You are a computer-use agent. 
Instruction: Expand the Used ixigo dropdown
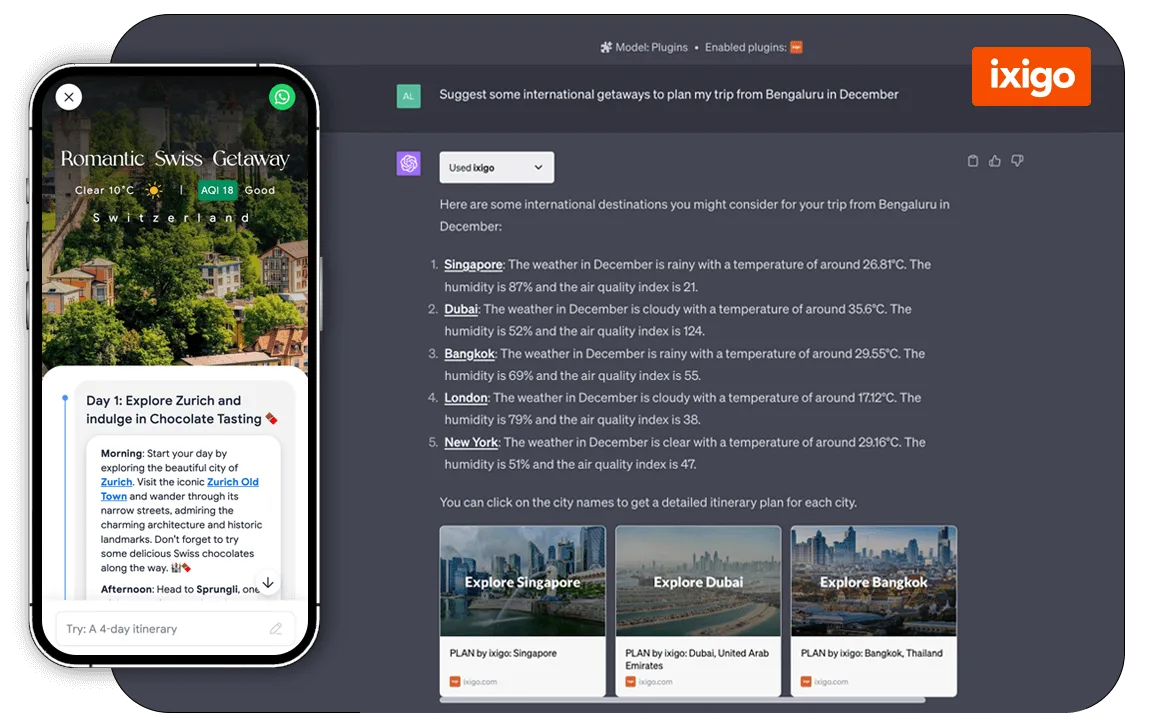pos(496,167)
